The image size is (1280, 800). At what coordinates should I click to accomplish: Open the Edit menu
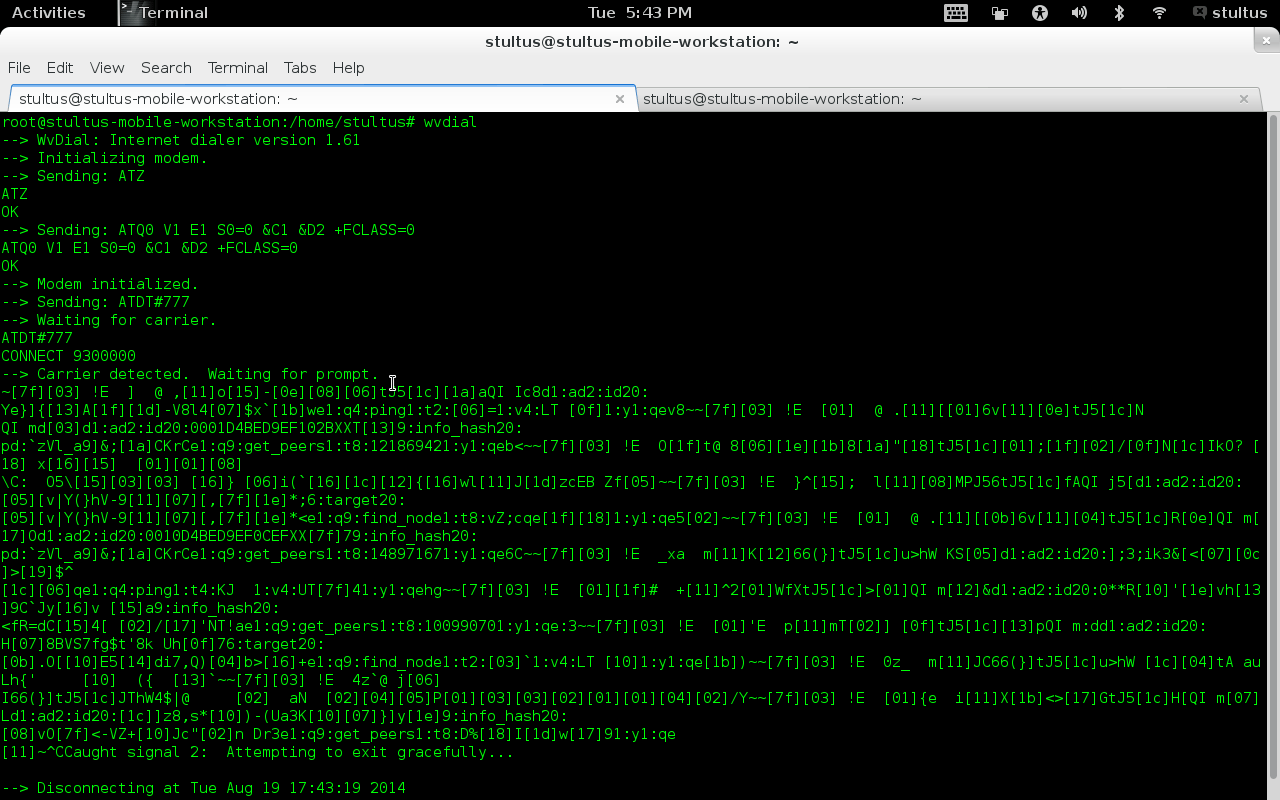coord(60,67)
